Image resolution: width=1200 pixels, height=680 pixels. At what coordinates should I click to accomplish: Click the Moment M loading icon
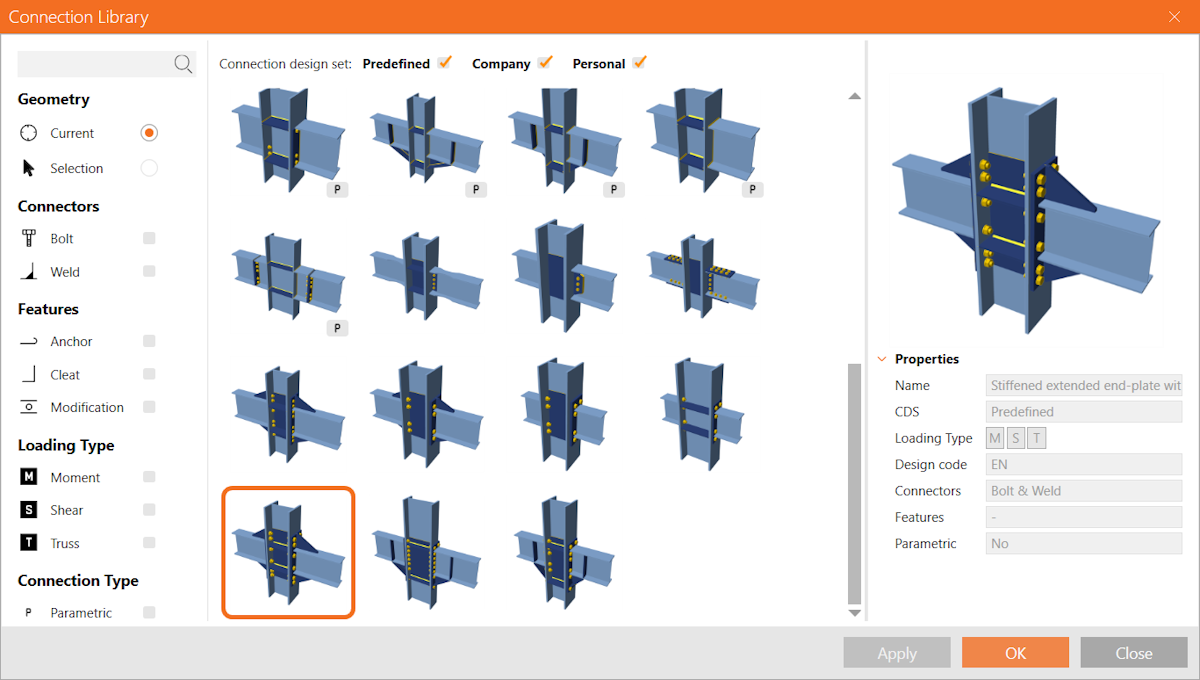[x=29, y=477]
